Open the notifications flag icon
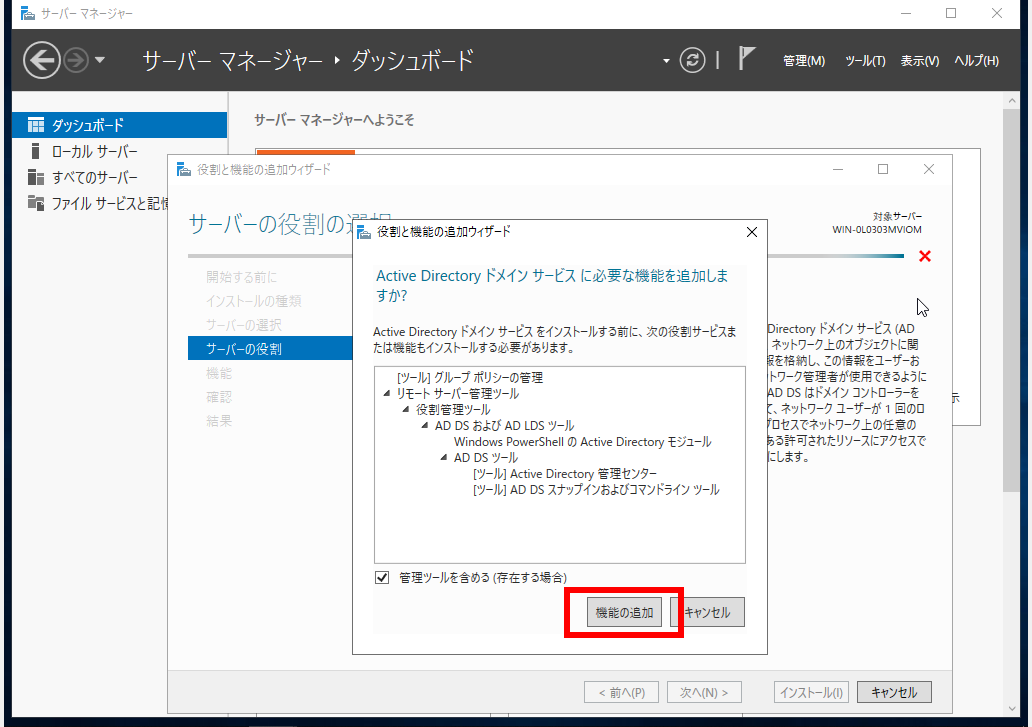This screenshot has width=1032, height=727. pos(746,59)
